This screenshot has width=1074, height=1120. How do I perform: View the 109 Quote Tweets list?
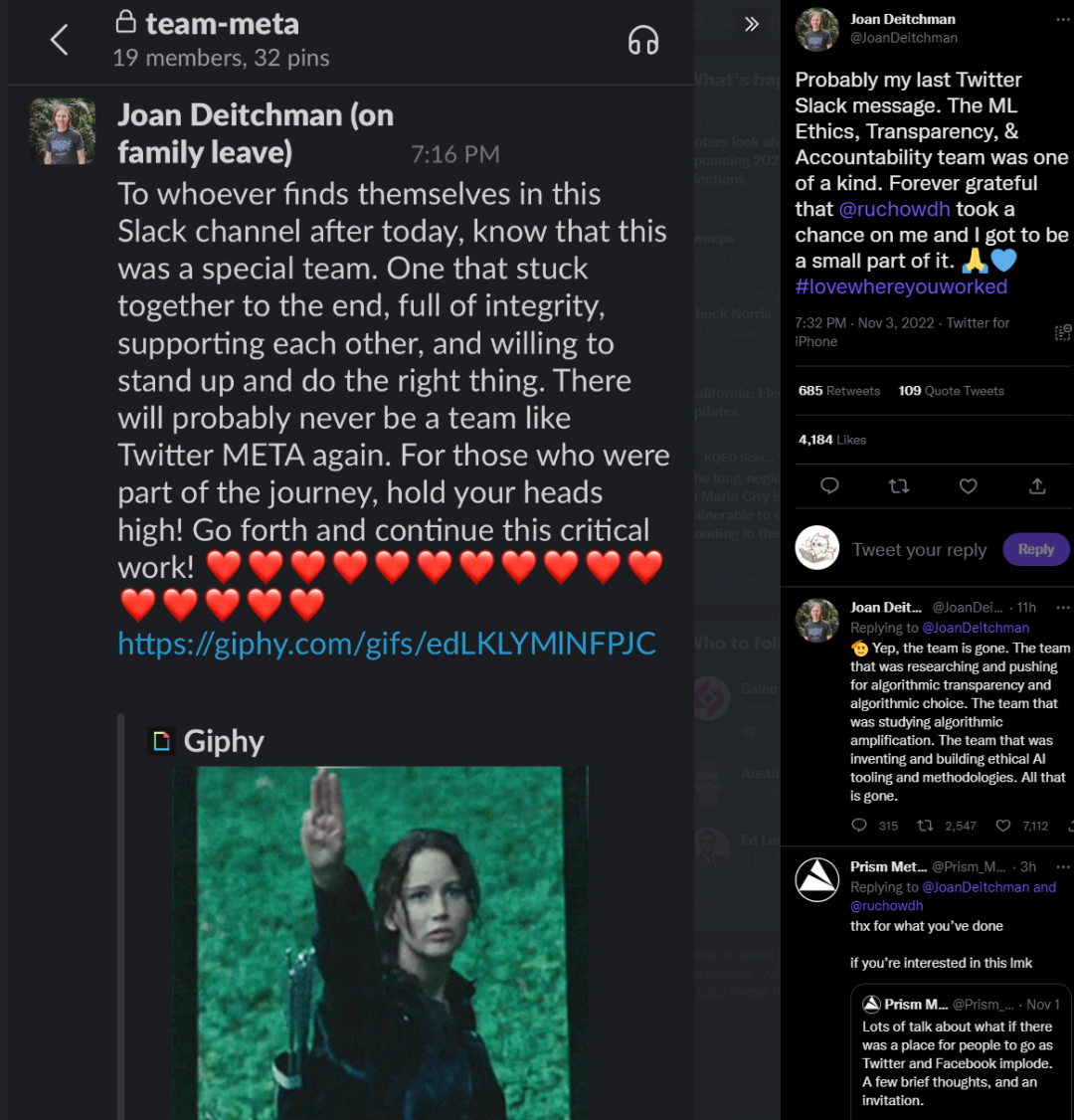coord(951,391)
